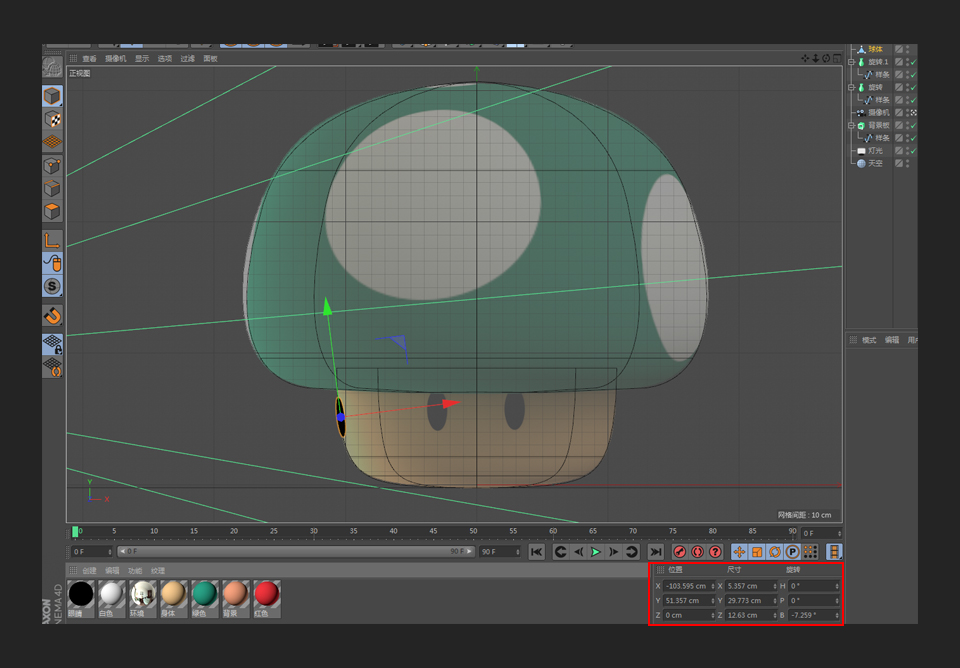This screenshot has height=668, width=960.
Task: Click the Autokeying button in timeline
Action: [697, 552]
